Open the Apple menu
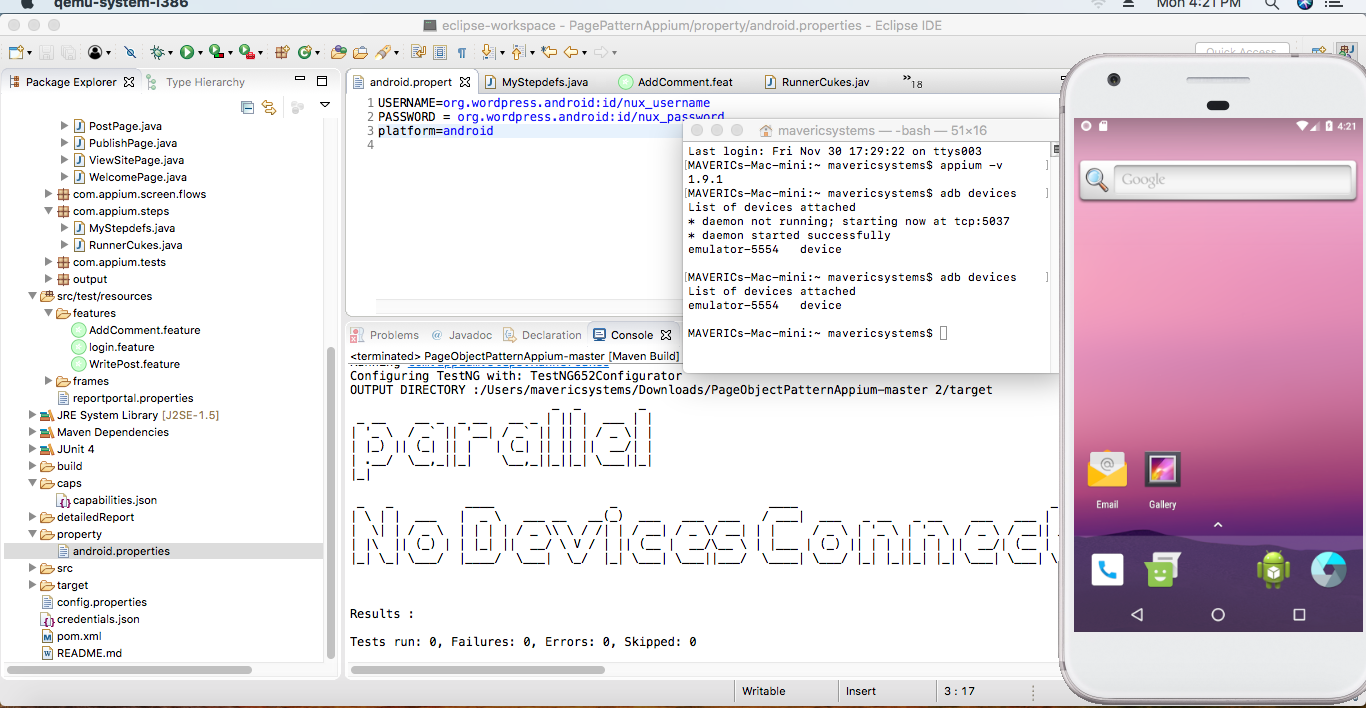 (26, 4)
